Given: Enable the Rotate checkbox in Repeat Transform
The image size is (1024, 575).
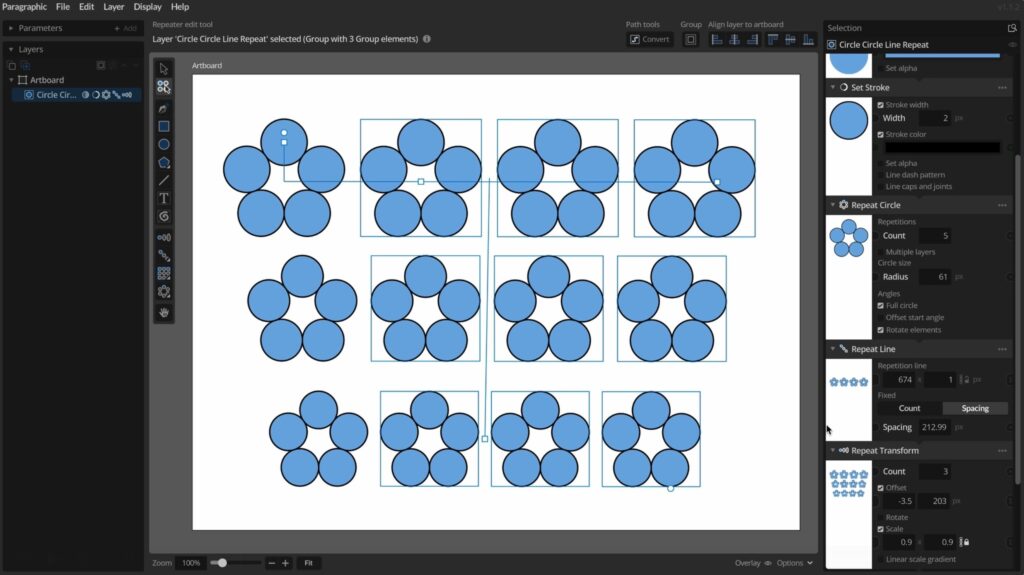Looking at the screenshot, I should tap(881, 517).
